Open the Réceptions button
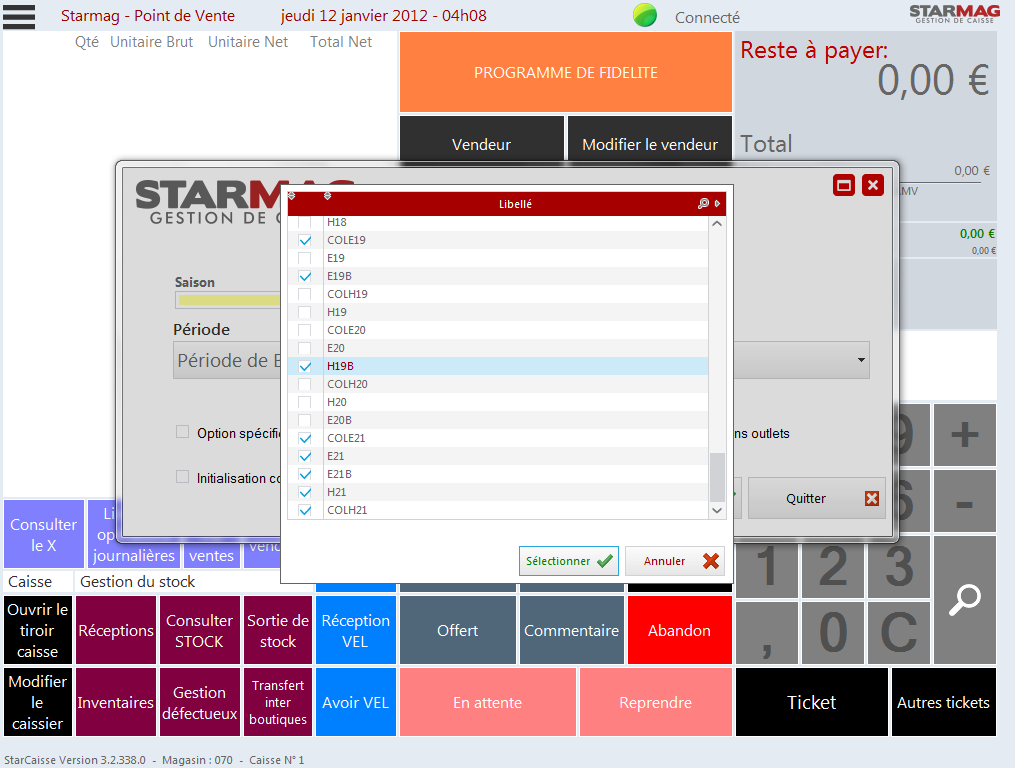 pyautogui.click(x=116, y=630)
